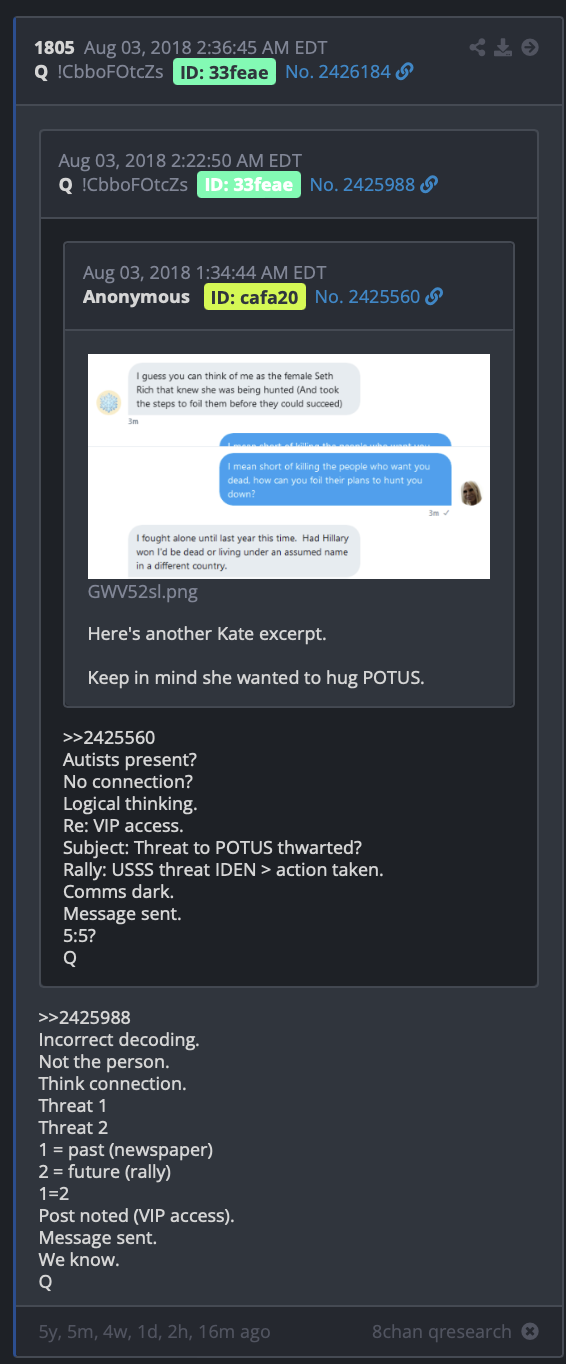The height and width of the screenshot is (1364, 566).
Task: Click link icon next to No. 2425988
Action: (429, 185)
